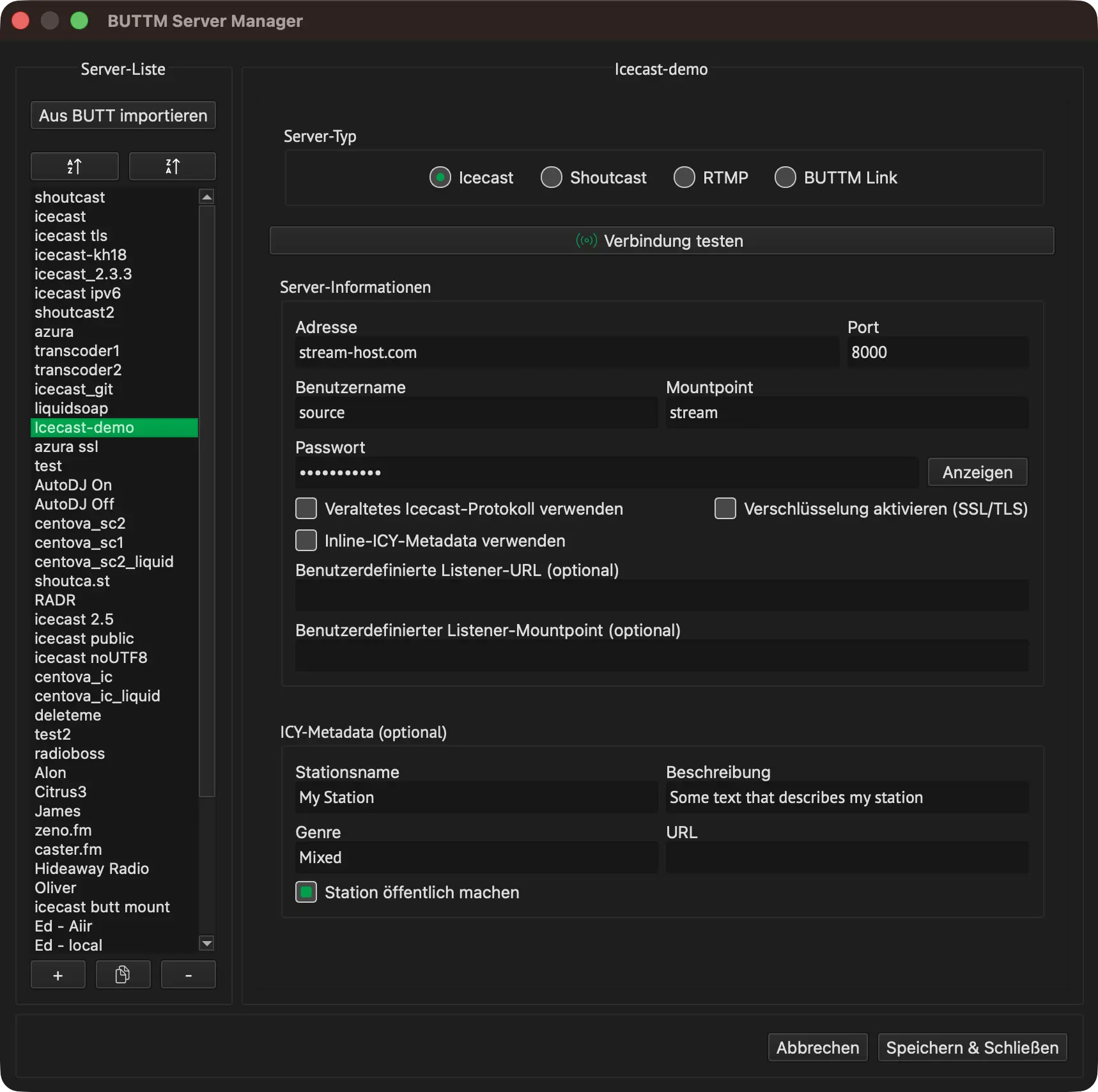Select 'centova_sc2_liquid' in server list

click(x=114, y=561)
